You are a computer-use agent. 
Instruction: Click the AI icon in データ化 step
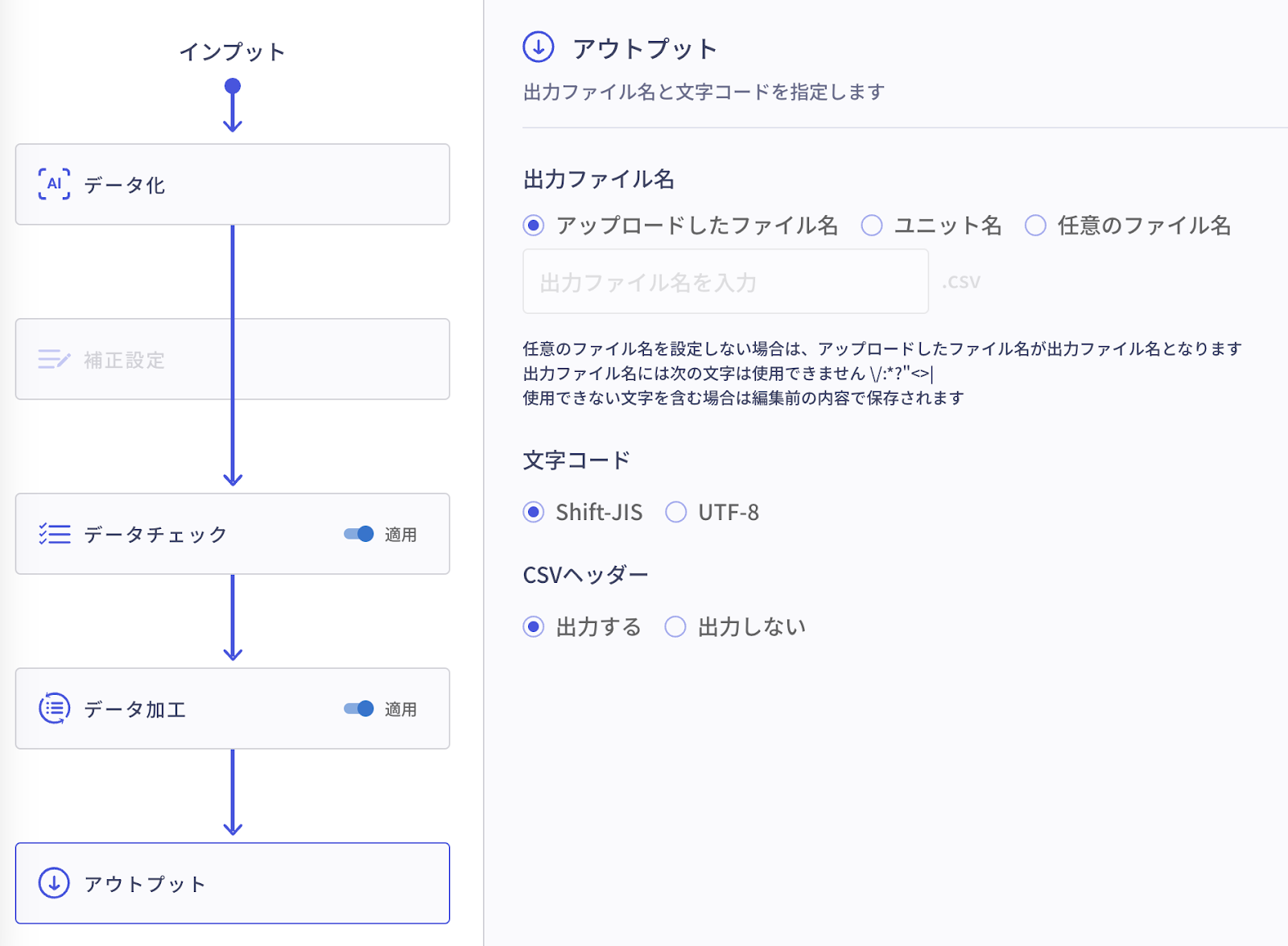(54, 184)
